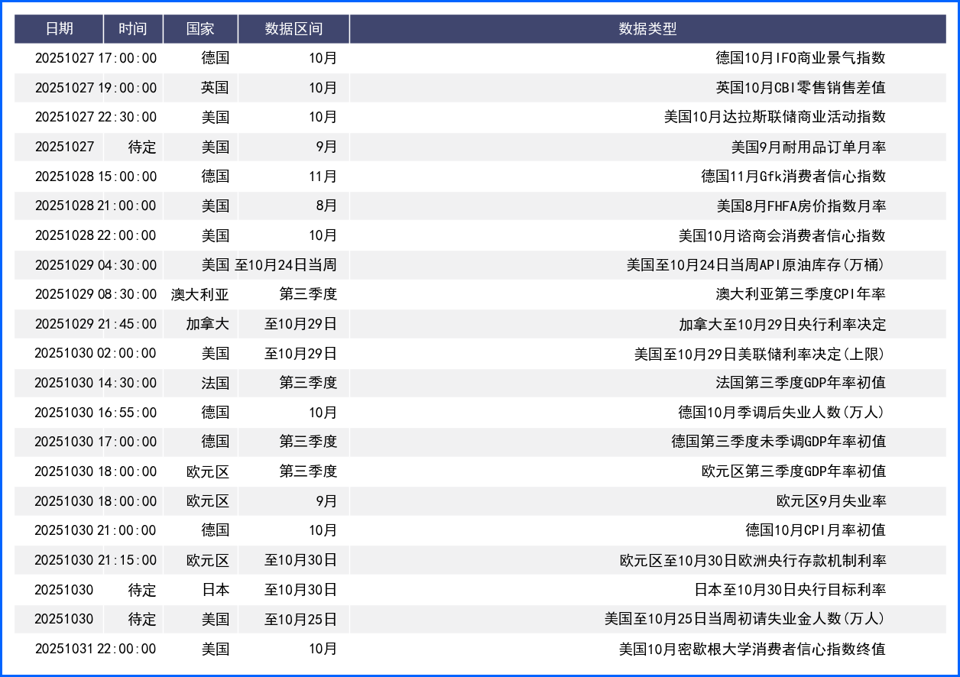Image resolution: width=960 pixels, height=677 pixels.
Task: Select the 加拿大 country cell
Action: click(x=207, y=324)
